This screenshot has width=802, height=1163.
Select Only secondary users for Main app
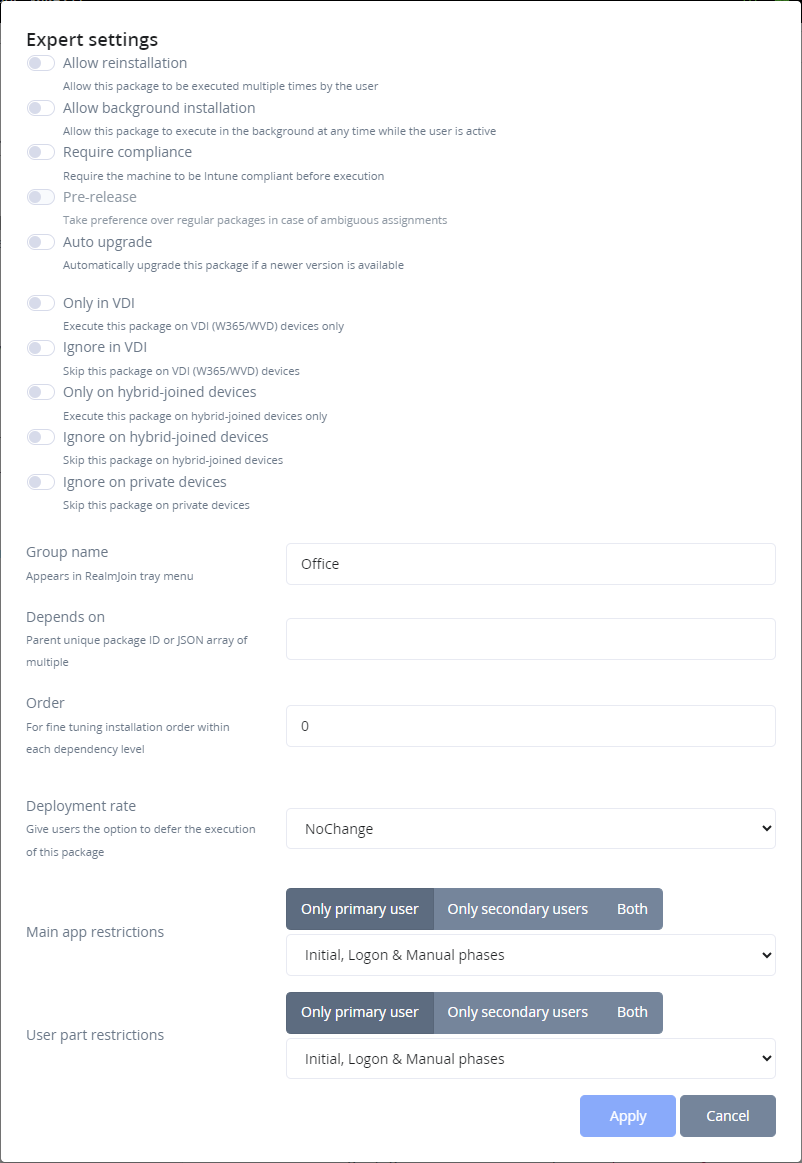(x=517, y=909)
